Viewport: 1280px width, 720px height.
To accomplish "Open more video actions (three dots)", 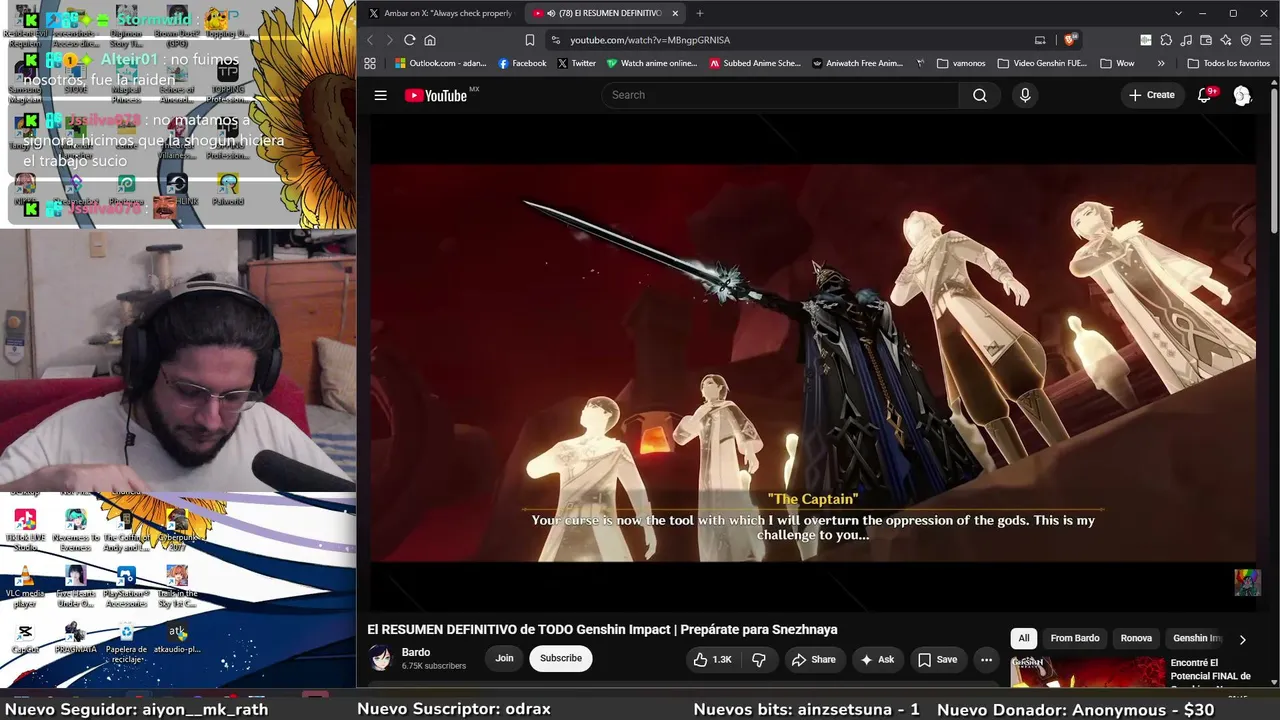I will [x=986, y=659].
